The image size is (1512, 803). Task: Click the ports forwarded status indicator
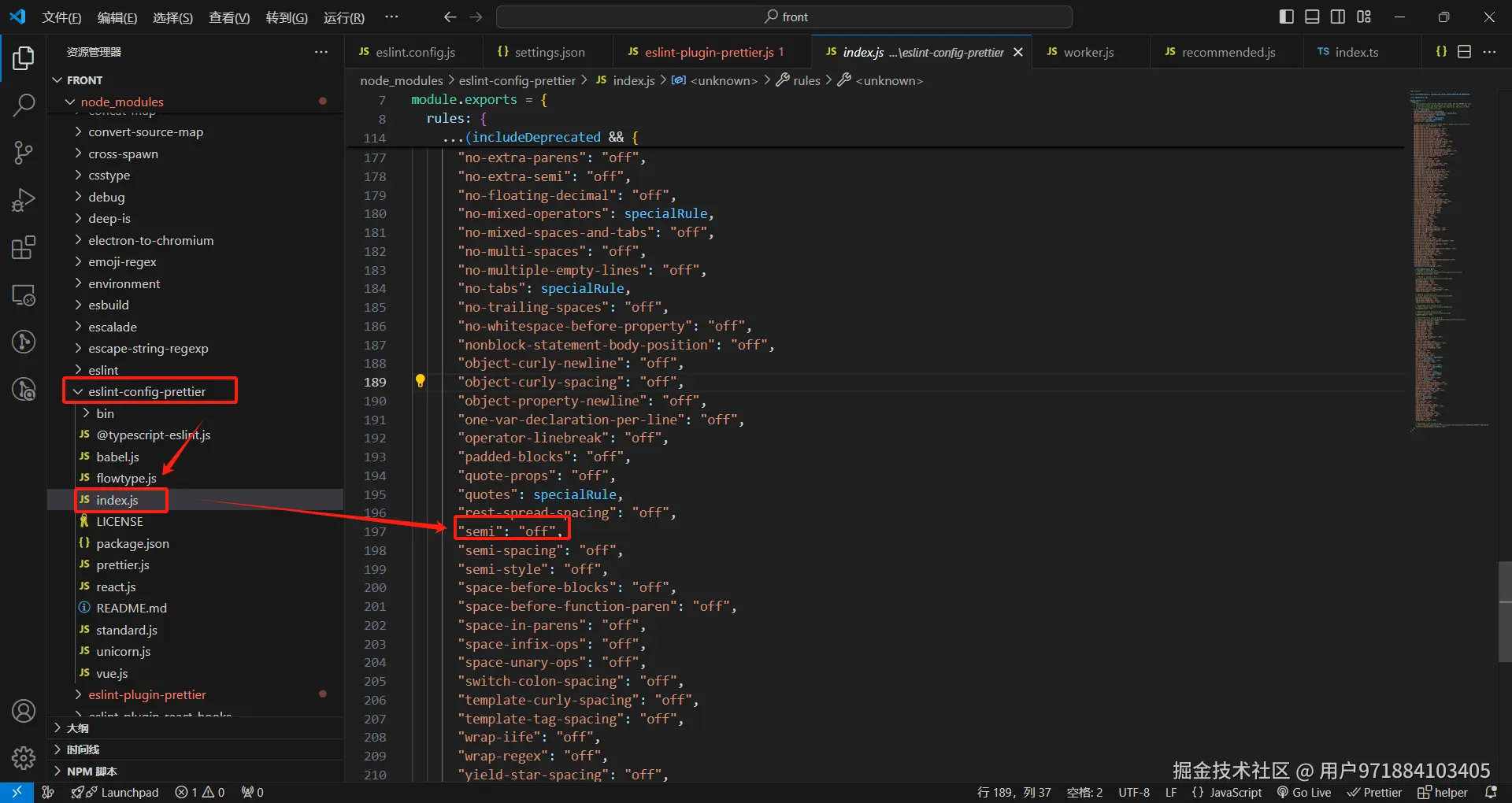pos(253,792)
